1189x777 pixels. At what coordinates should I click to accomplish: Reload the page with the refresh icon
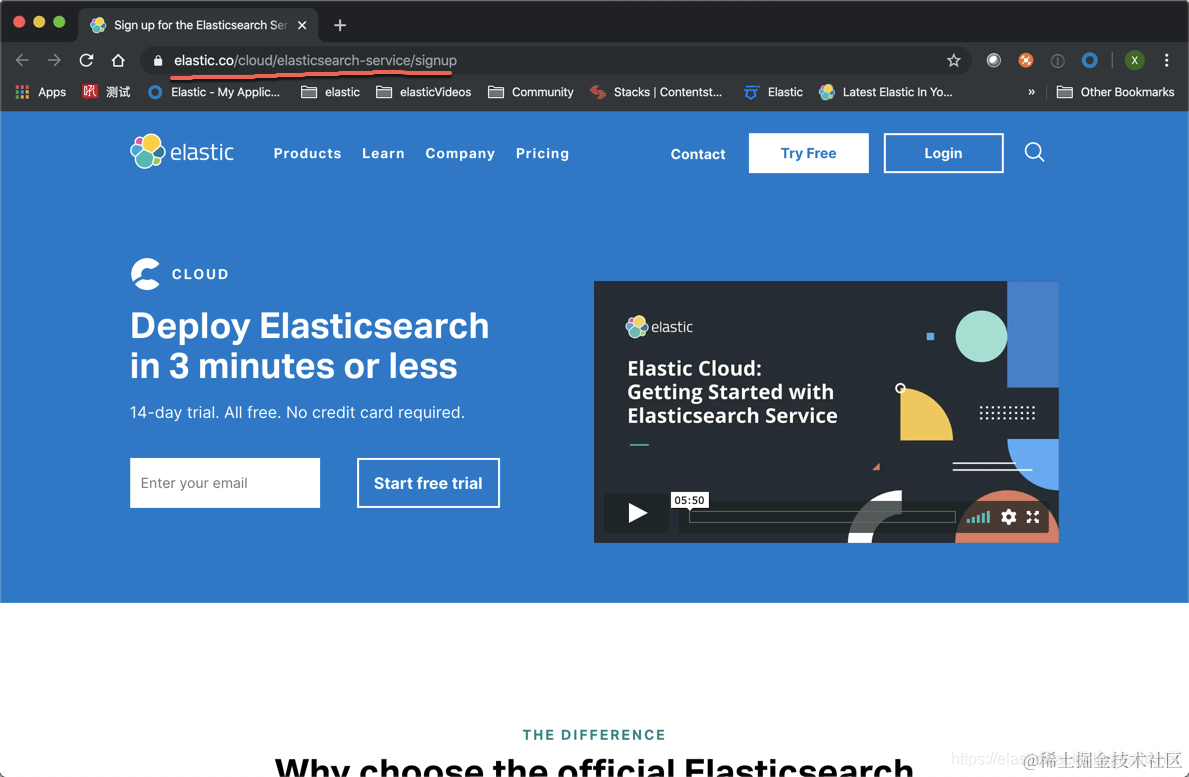(86, 60)
